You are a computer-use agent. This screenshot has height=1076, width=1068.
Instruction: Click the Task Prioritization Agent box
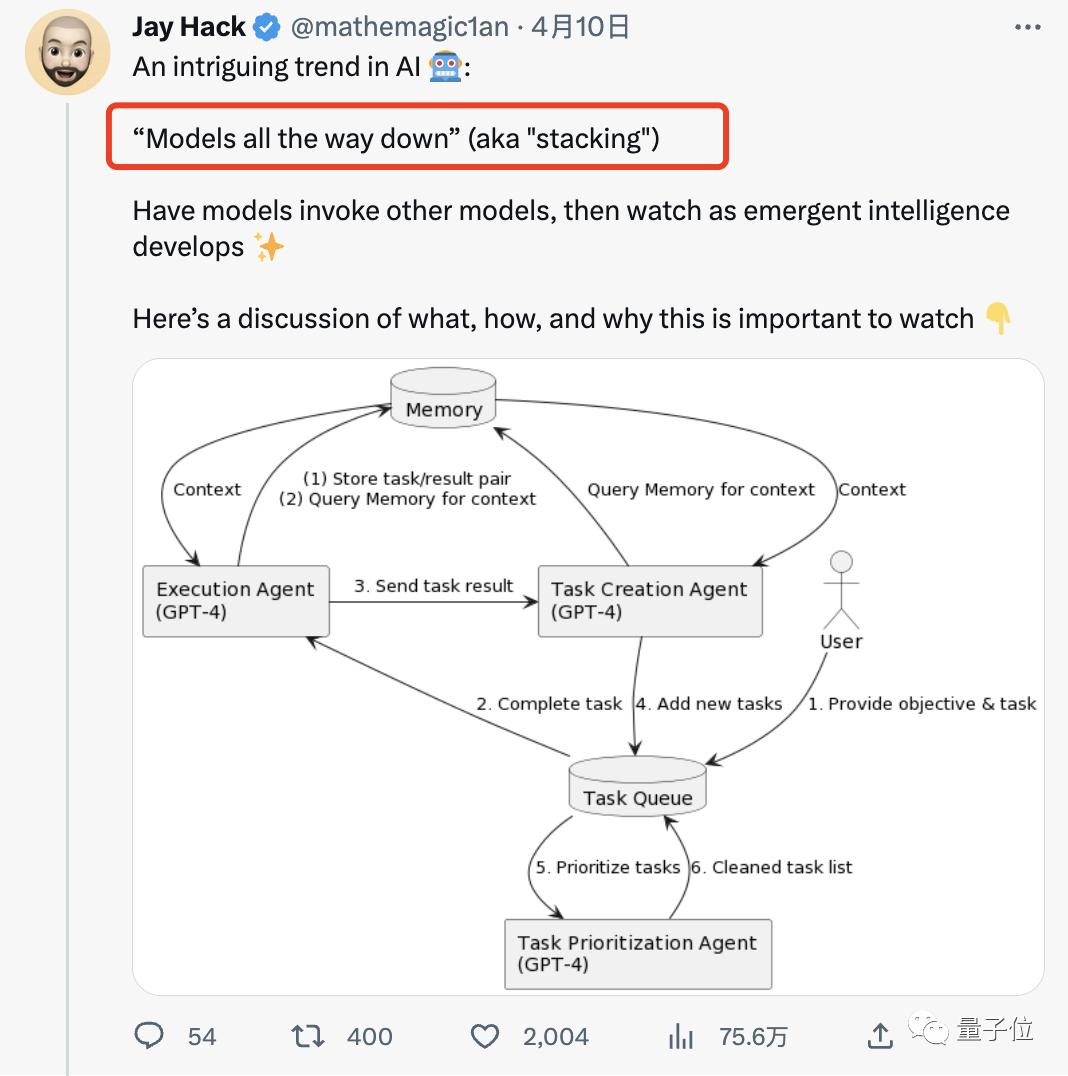(637, 953)
